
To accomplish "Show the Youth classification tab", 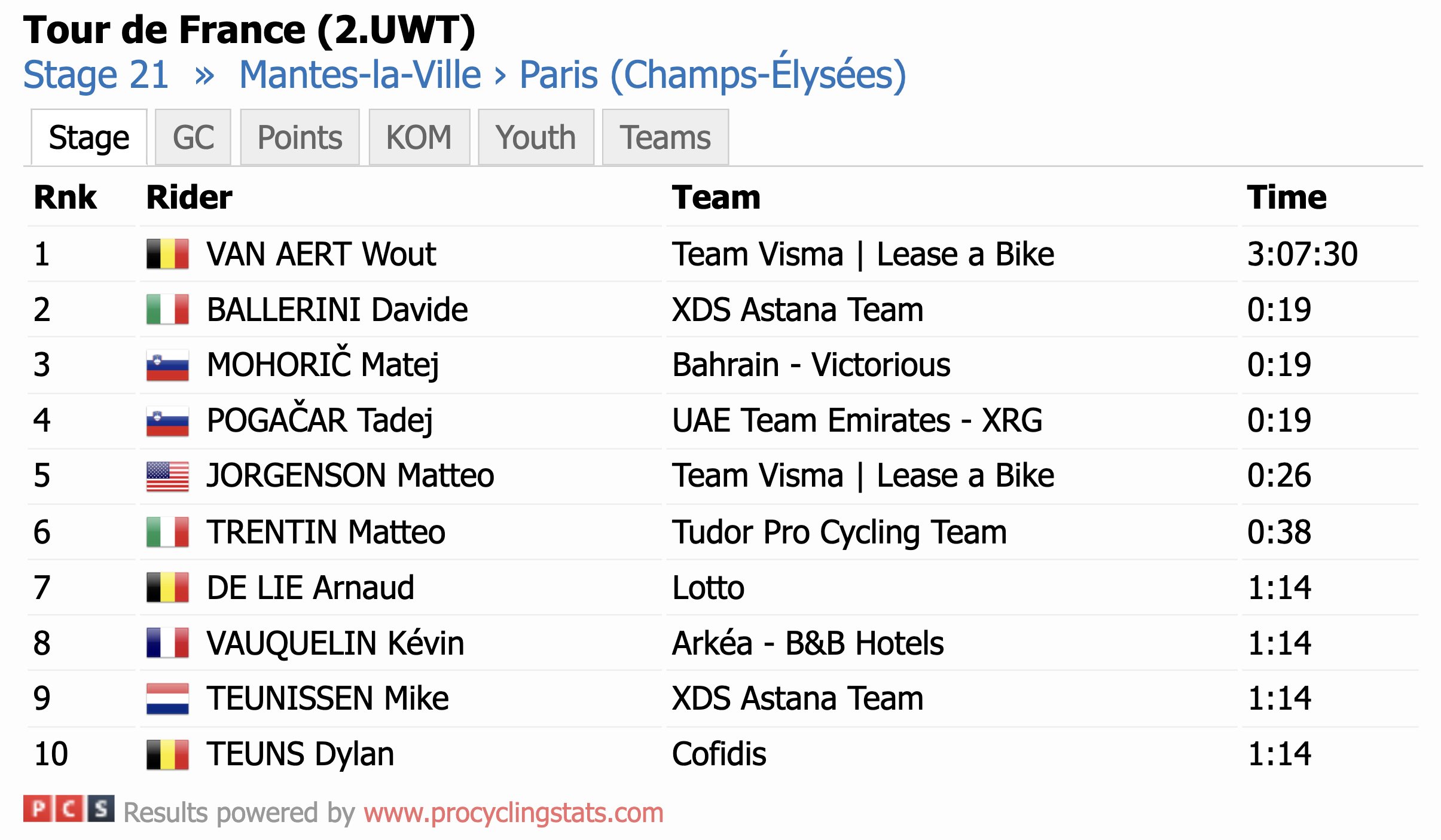I will pyautogui.click(x=536, y=137).
